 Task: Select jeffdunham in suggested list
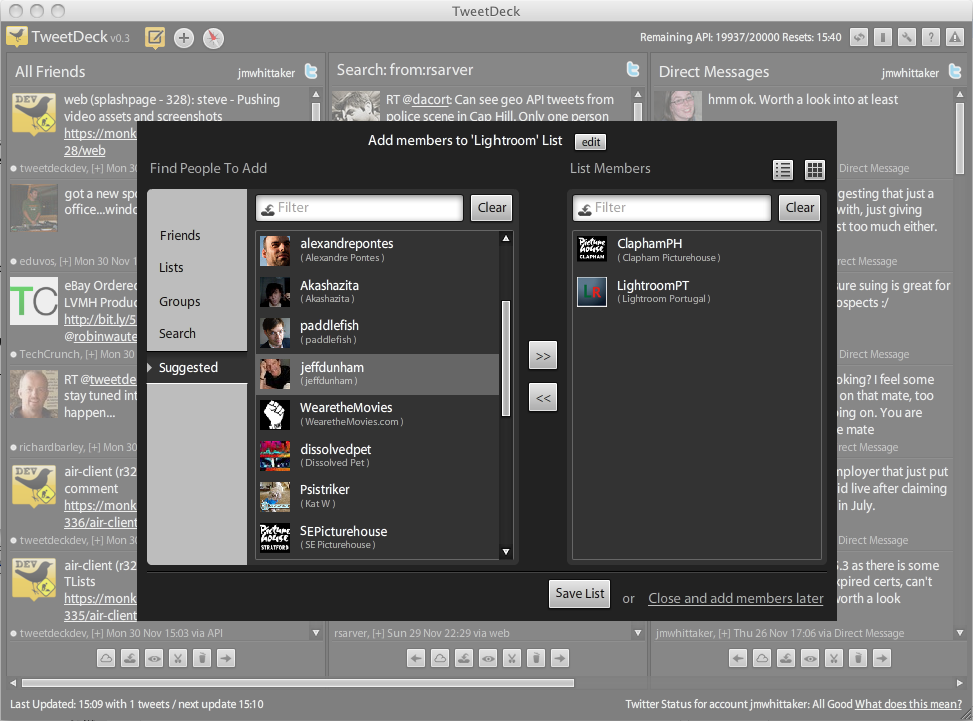tap(377, 374)
